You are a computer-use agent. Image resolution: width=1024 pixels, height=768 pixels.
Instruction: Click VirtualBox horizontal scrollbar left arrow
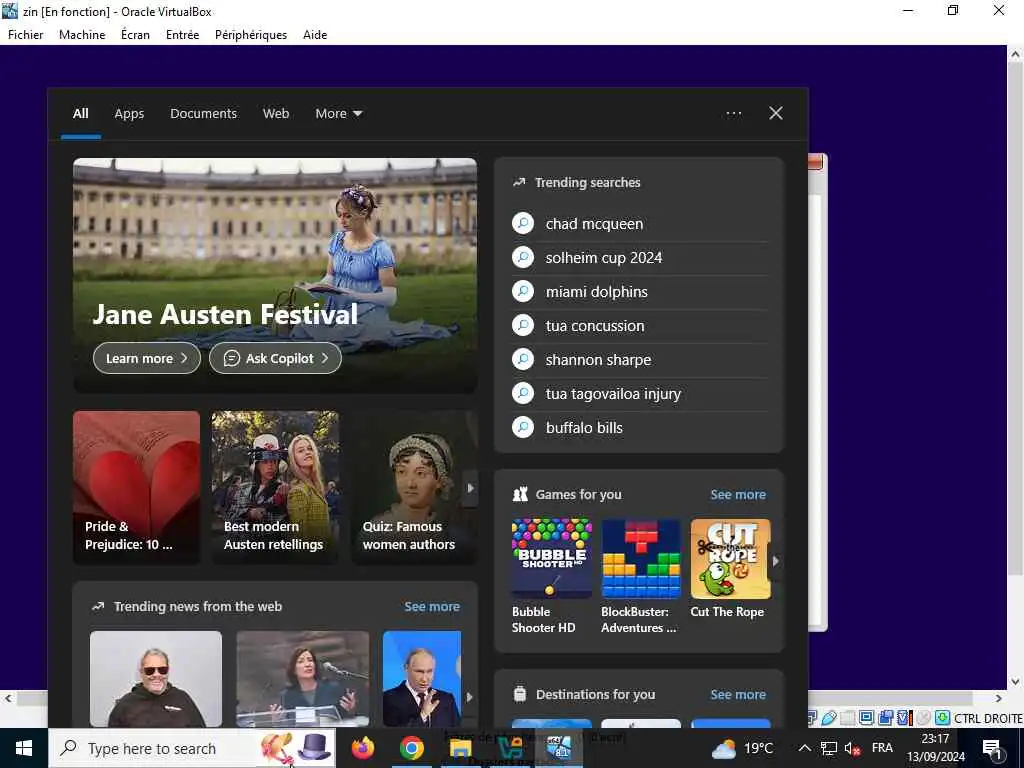tap(8, 698)
